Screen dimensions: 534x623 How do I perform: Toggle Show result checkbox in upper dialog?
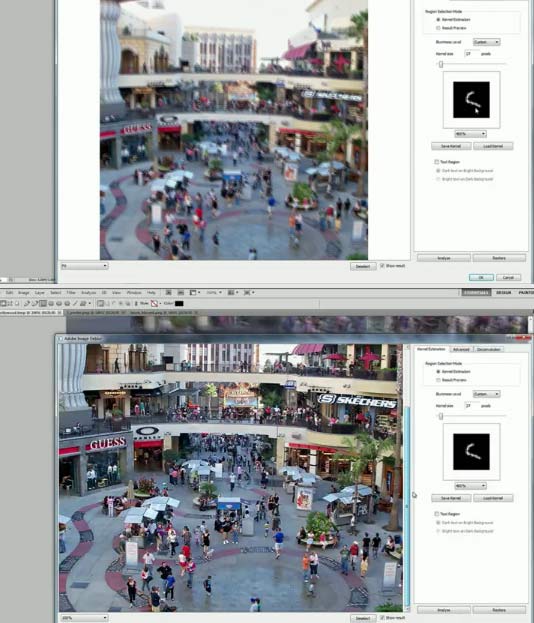click(382, 265)
